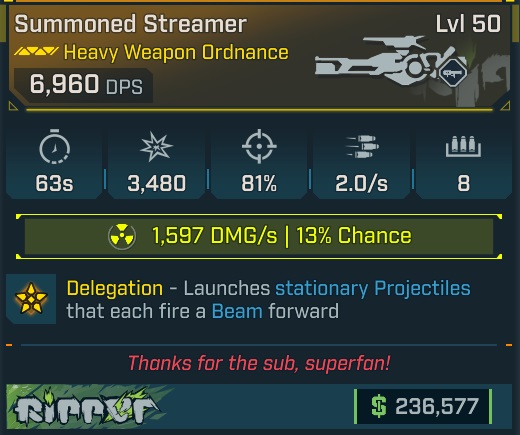
Task: Click the Ripper manufacturer logo
Action: pyautogui.click(x=87, y=407)
